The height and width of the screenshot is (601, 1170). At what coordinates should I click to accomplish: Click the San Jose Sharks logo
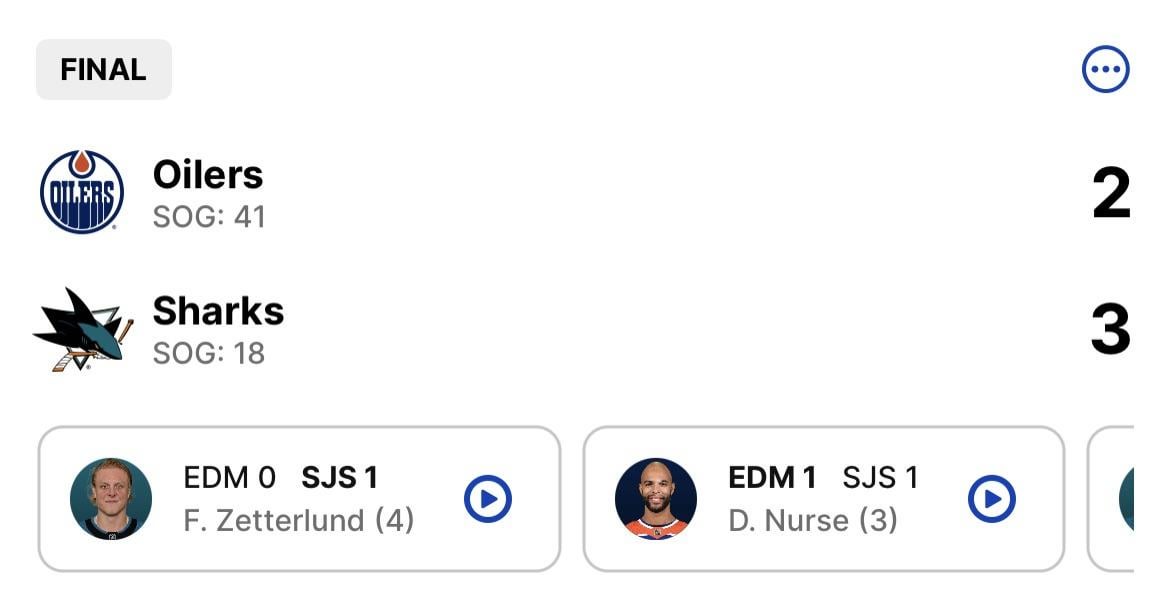coord(82,329)
